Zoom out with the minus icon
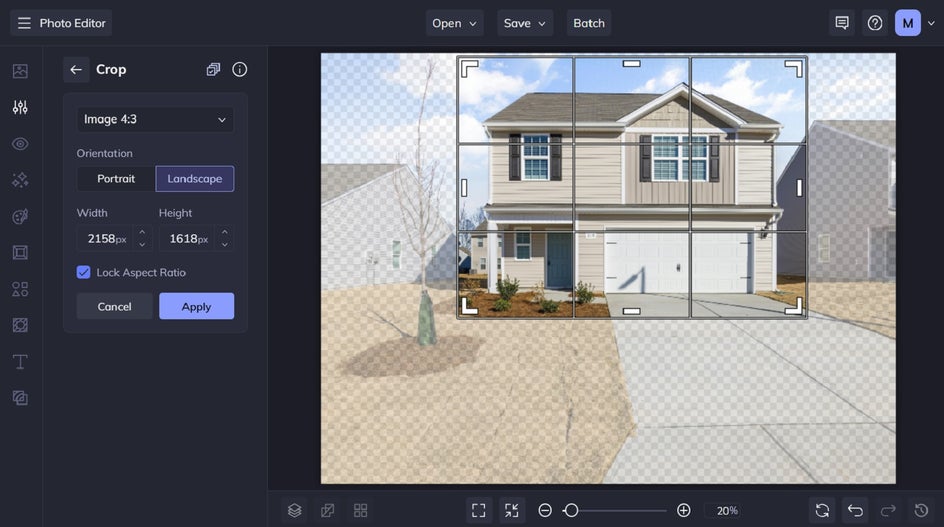 point(545,510)
